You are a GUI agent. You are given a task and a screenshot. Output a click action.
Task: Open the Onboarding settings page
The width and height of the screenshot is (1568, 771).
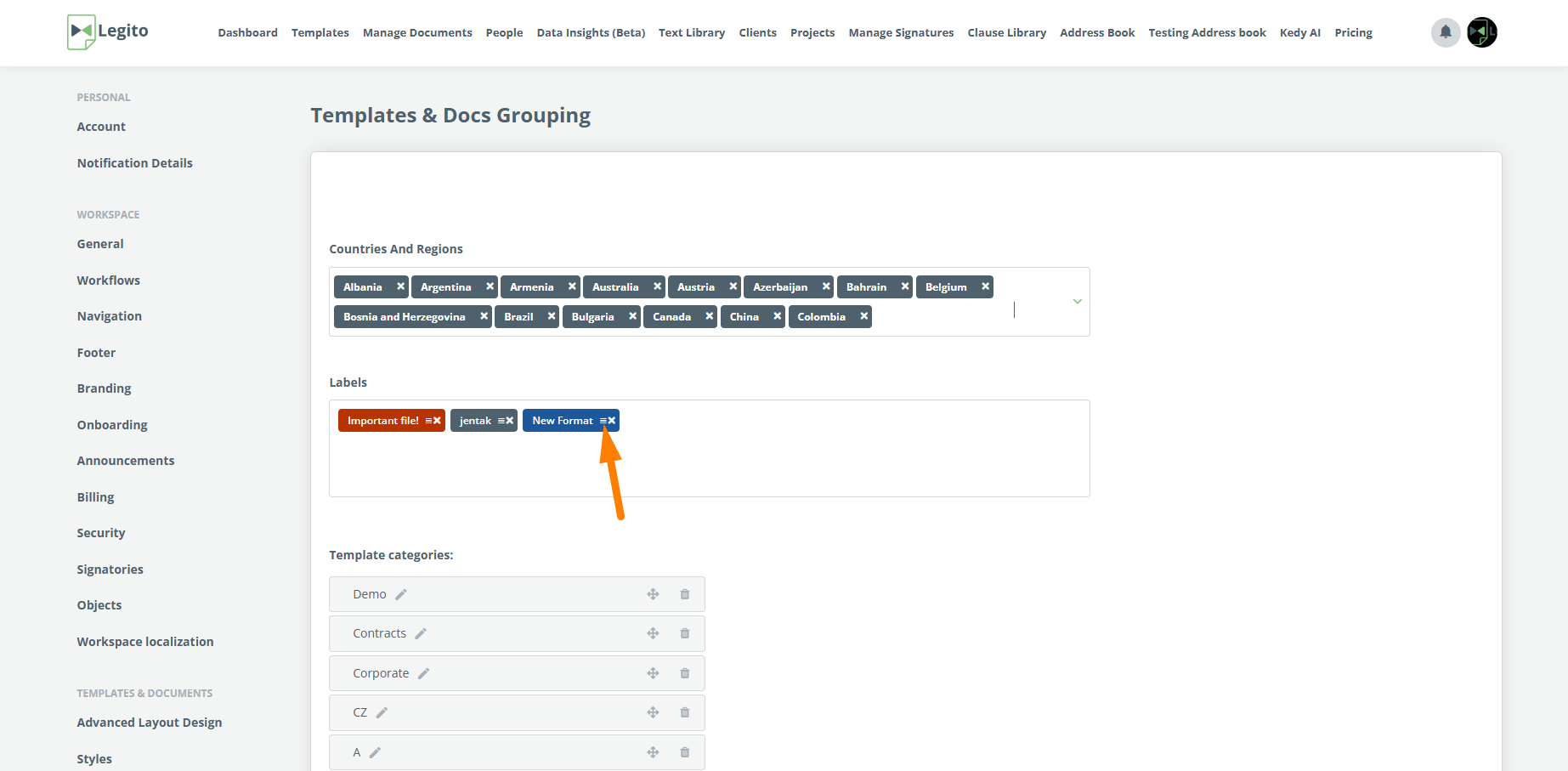tap(112, 425)
